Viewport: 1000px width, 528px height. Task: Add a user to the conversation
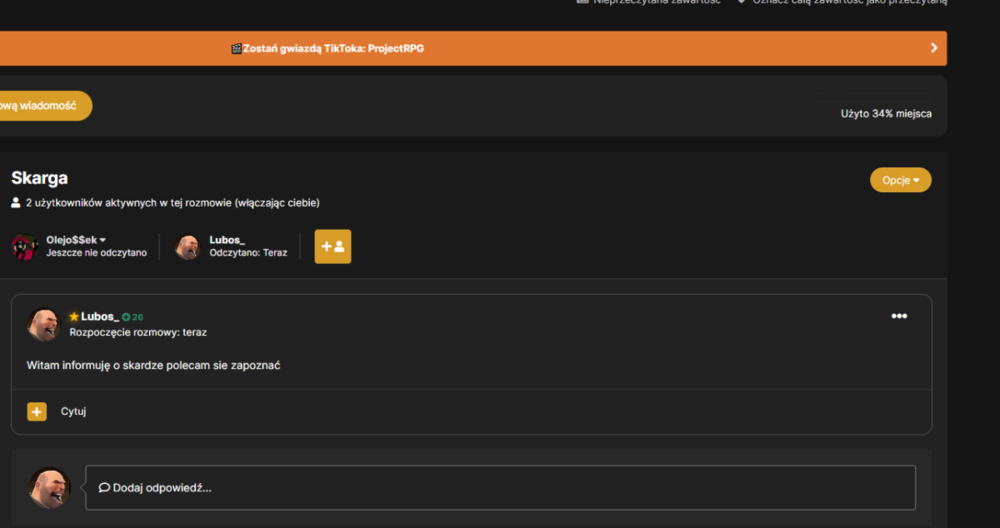[x=332, y=246]
